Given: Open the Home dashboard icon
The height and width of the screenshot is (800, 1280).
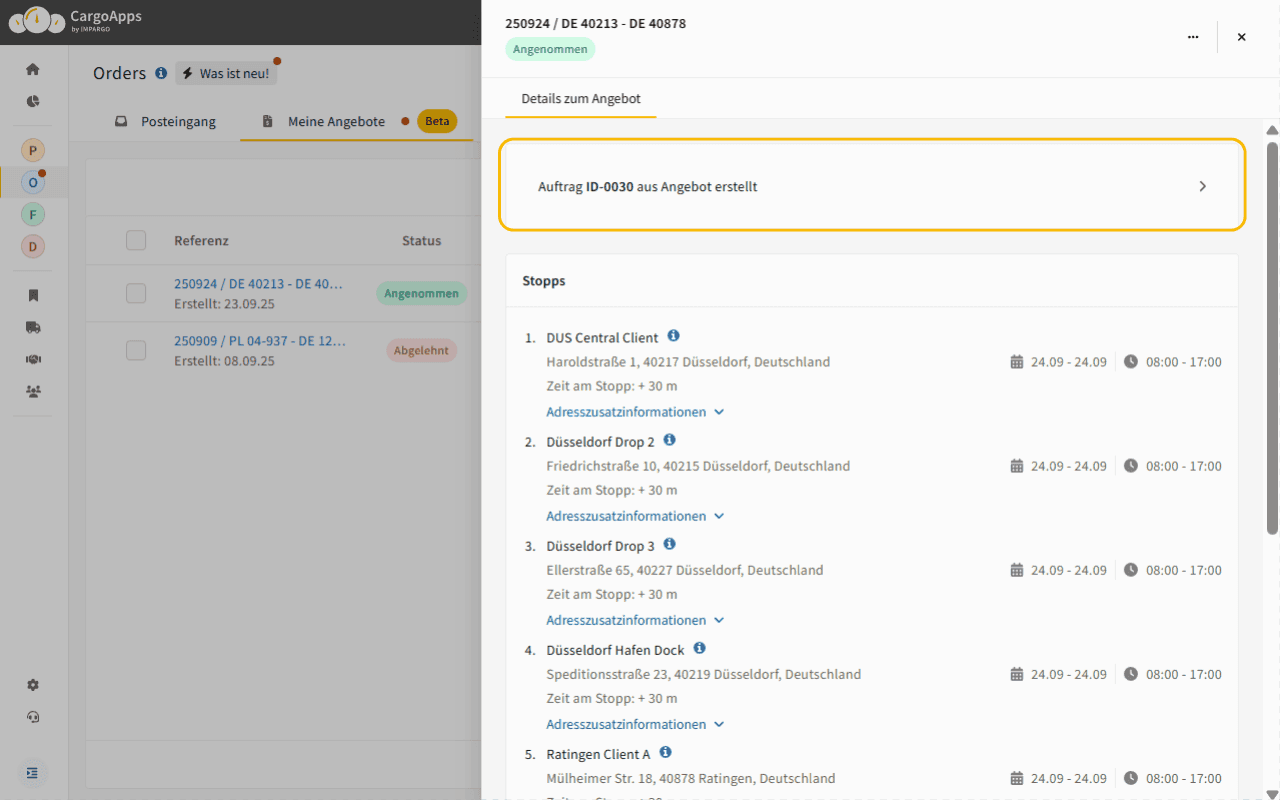Looking at the screenshot, I should point(32,68).
